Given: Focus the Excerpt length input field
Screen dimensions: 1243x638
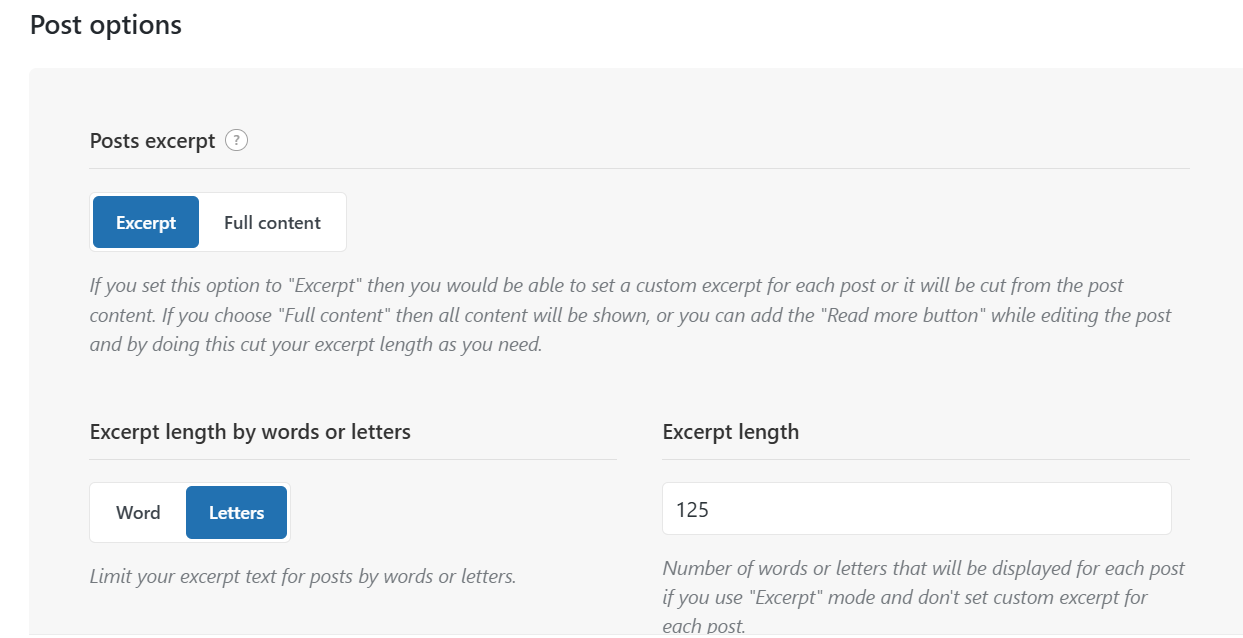Looking at the screenshot, I should pyautogui.click(x=917, y=509).
